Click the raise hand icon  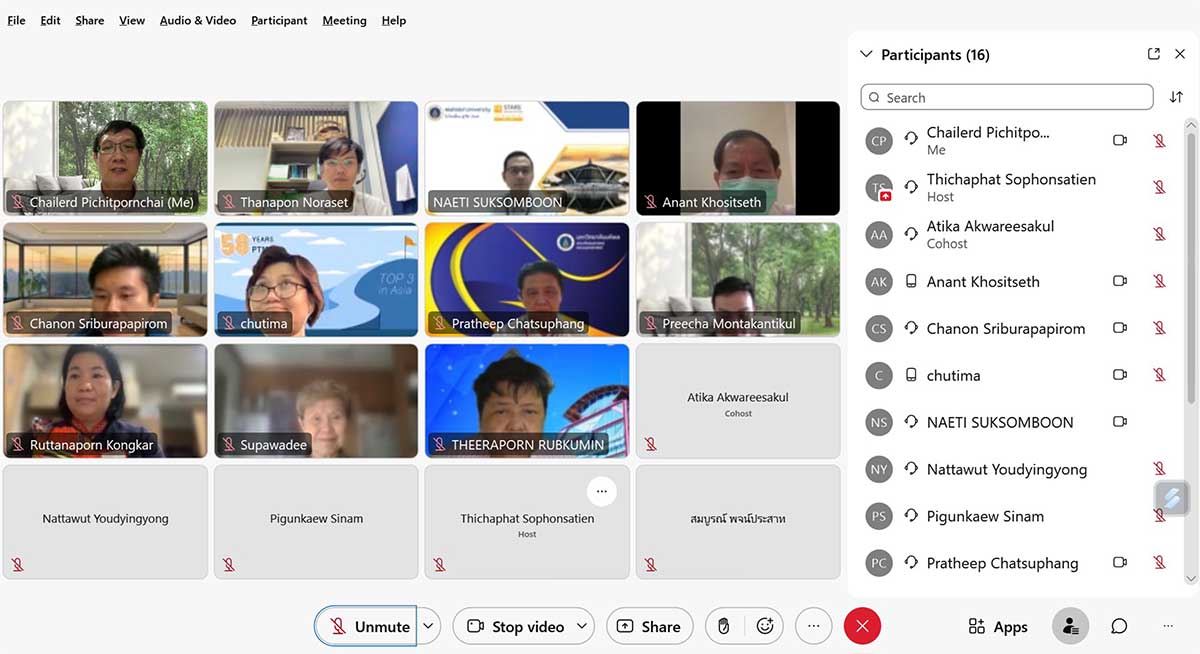(723, 626)
